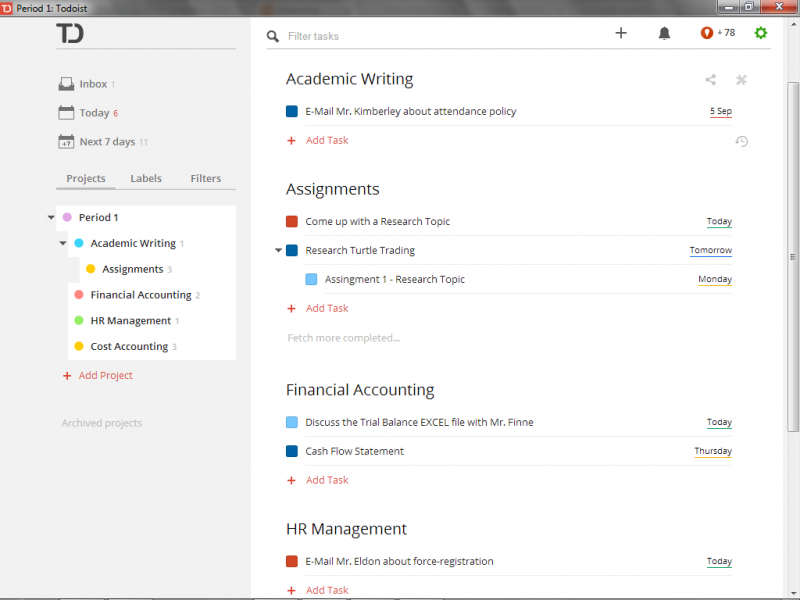800x600 pixels.
Task: Add Task under Academic Writing
Action: (x=327, y=140)
